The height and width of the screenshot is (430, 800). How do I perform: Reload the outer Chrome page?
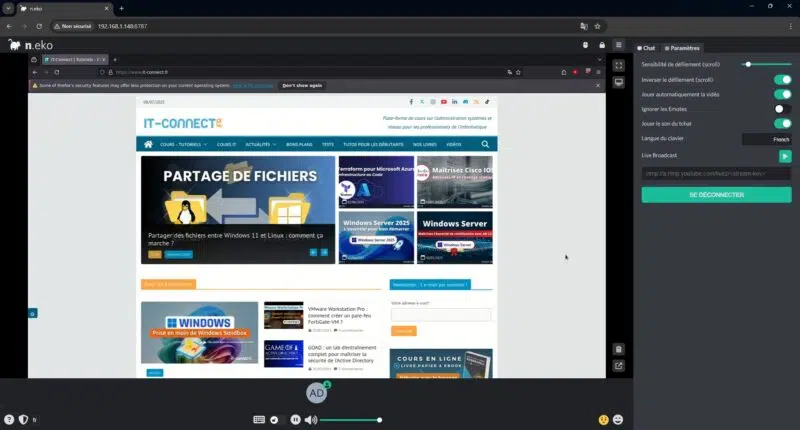pyautogui.click(x=39, y=26)
